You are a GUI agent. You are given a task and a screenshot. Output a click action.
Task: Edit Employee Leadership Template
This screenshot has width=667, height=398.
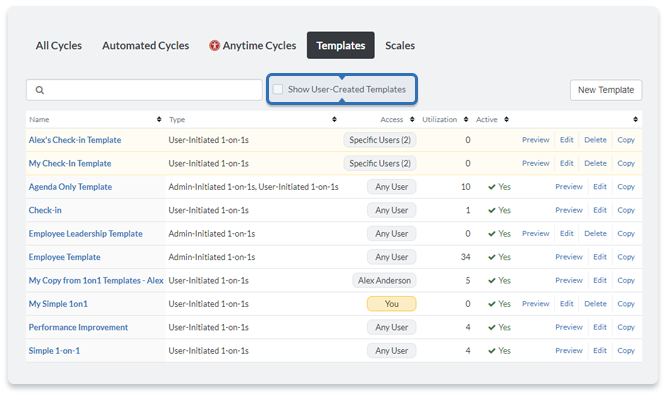tap(567, 233)
